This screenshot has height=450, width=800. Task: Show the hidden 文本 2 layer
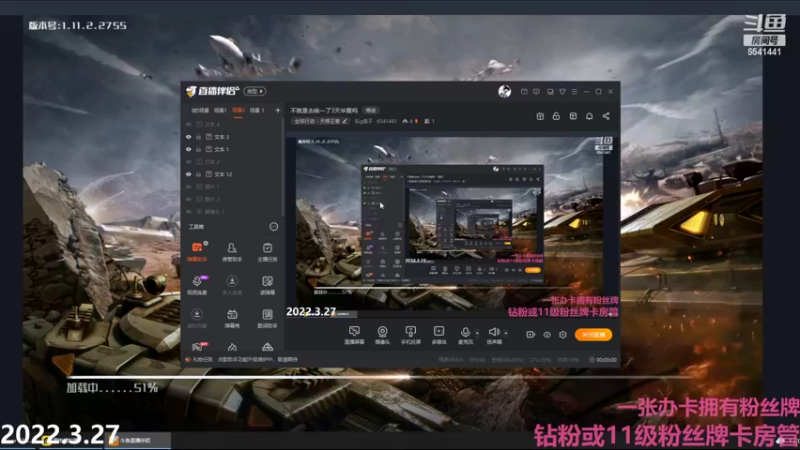tap(189, 162)
